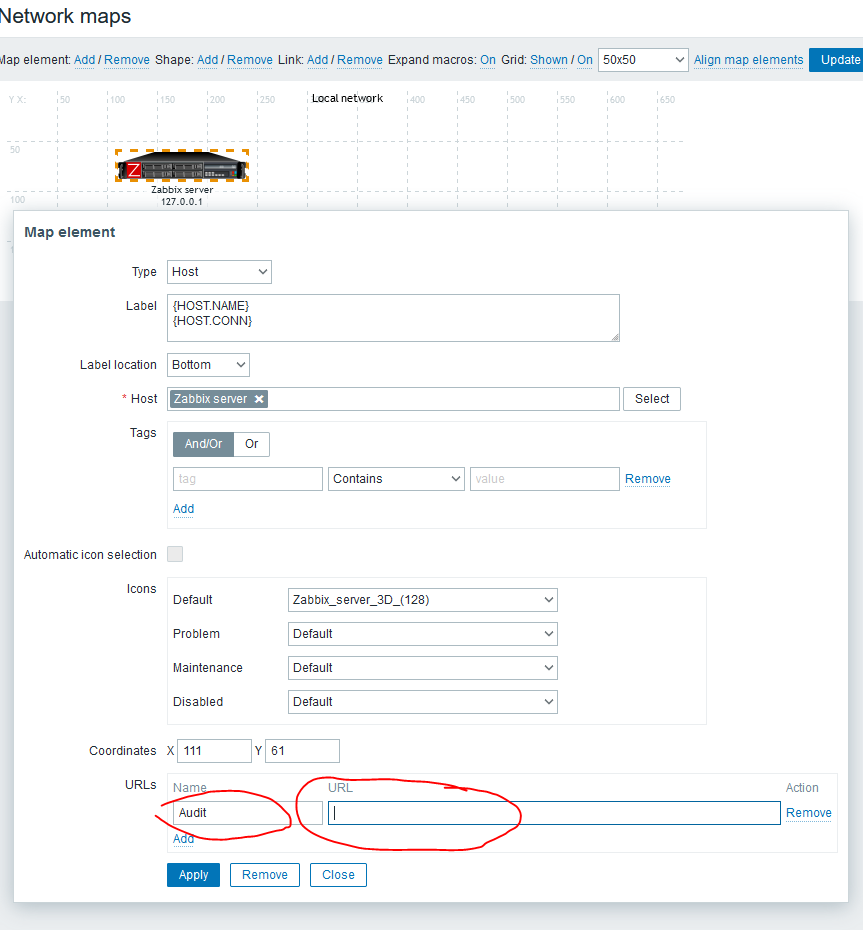This screenshot has height=930, width=863.
Task: Click the tag name input field
Action: click(x=248, y=479)
